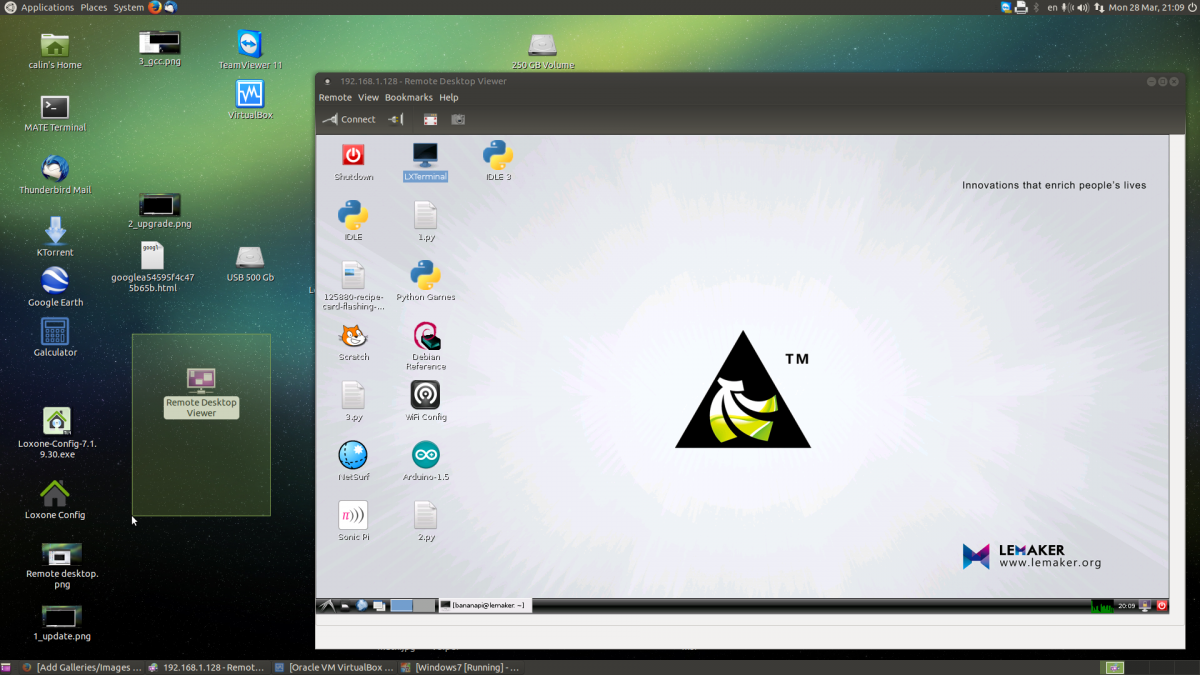Select the Sonic Pi icon
The height and width of the screenshot is (675, 1200).
353,516
